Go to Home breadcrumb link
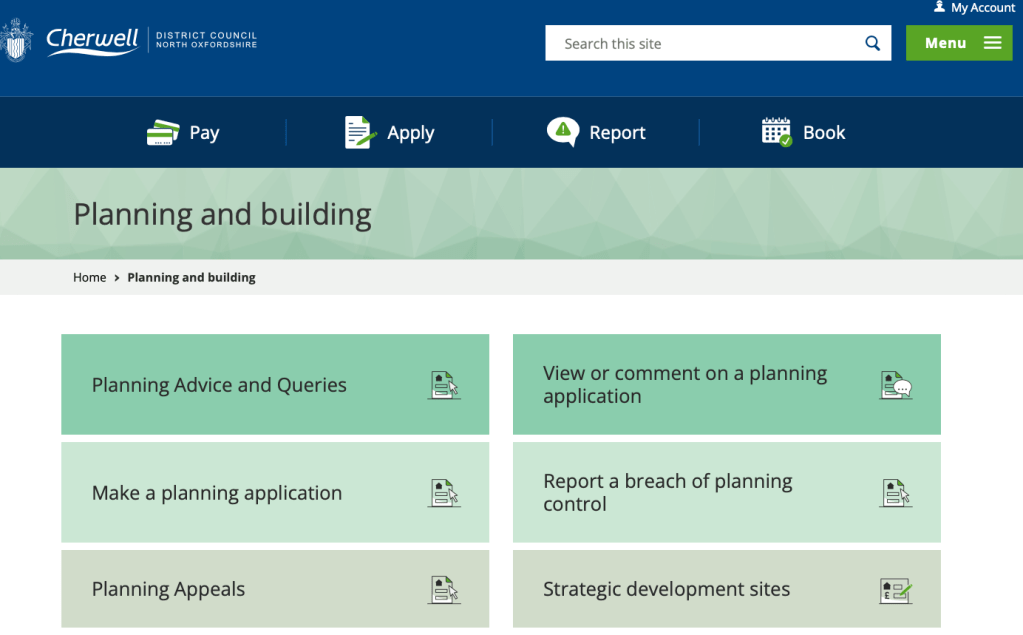The height and width of the screenshot is (635, 1023). click(x=89, y=277)
